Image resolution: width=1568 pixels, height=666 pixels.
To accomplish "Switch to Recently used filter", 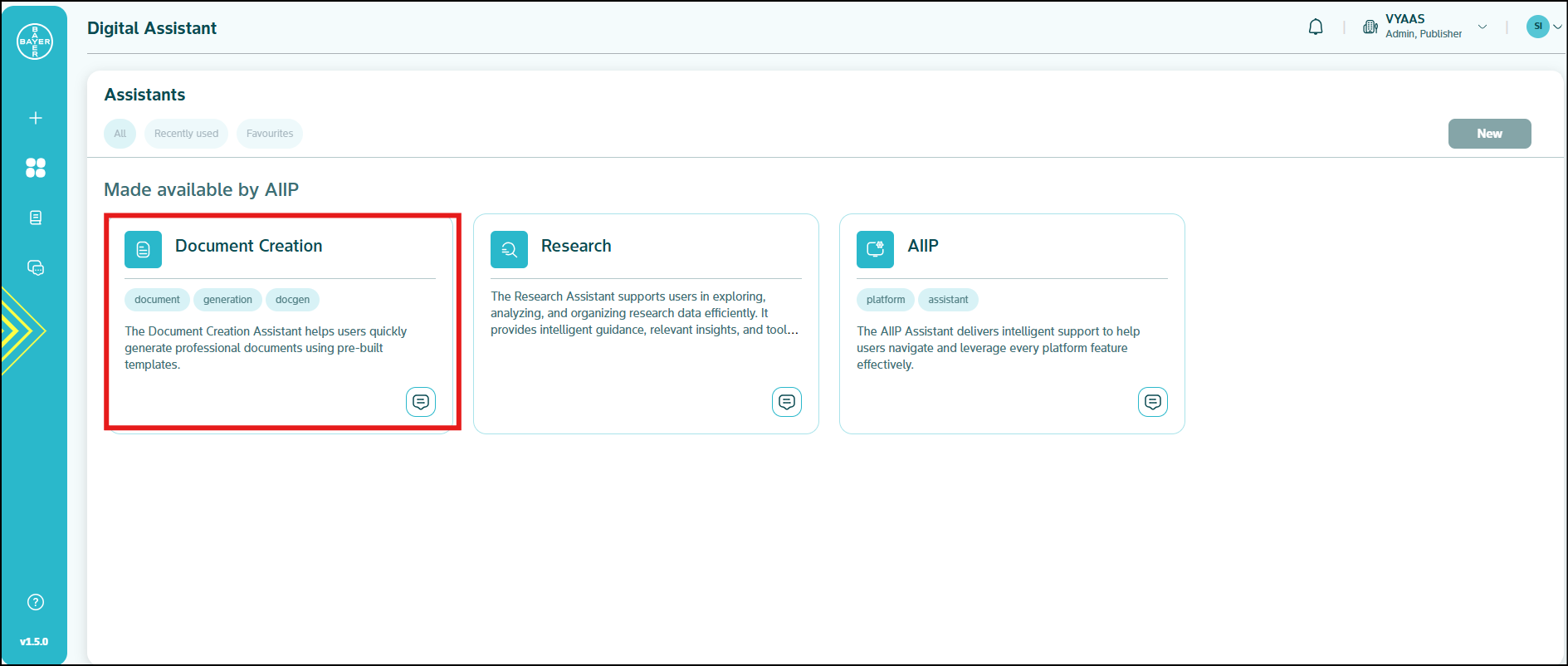I will [186, 134].
